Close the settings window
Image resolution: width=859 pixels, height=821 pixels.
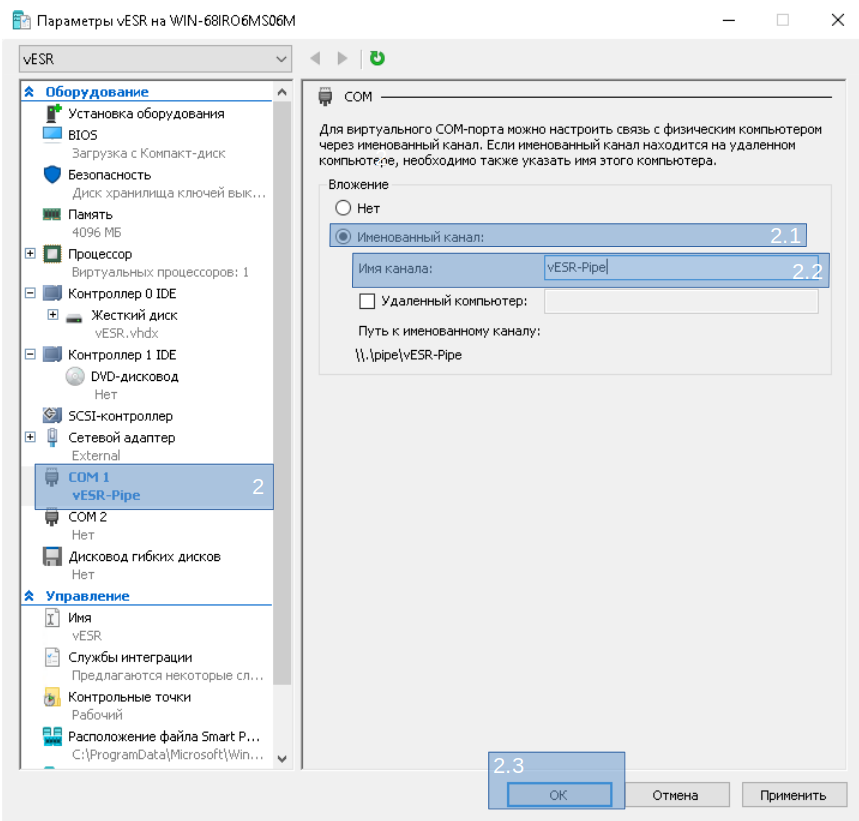(x=838, y=20)
